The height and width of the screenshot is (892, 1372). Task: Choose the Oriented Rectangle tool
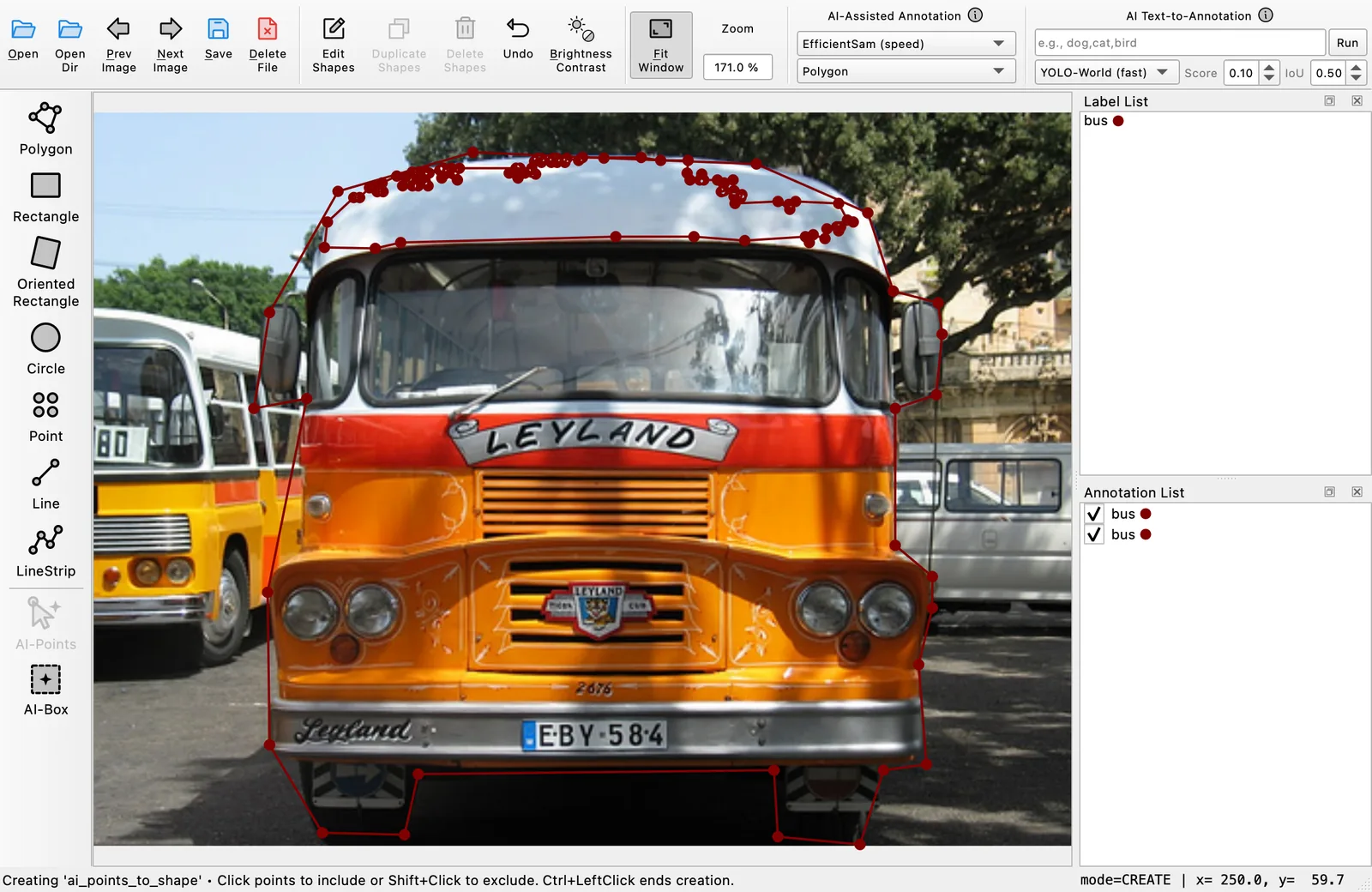(45, 272)
